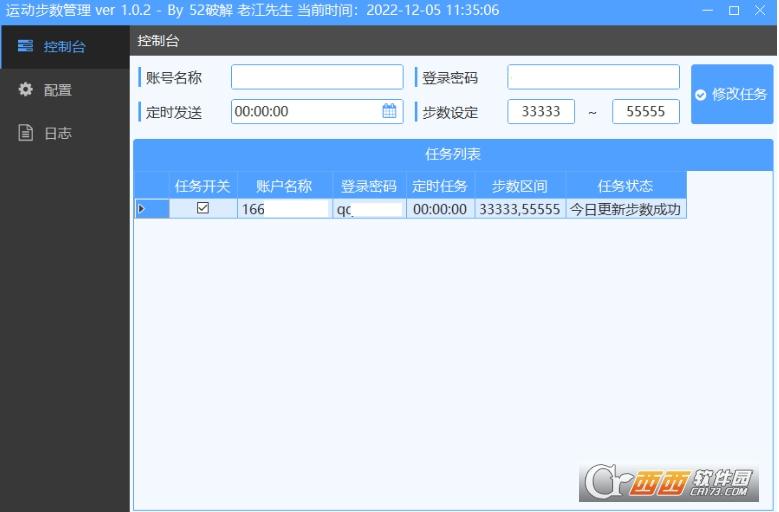Image resolution: width=779 pixels, height=512 pixels.
Task: Toggle the 任务开关 checkbox for account 166
Action: click(x=203, y=208)
